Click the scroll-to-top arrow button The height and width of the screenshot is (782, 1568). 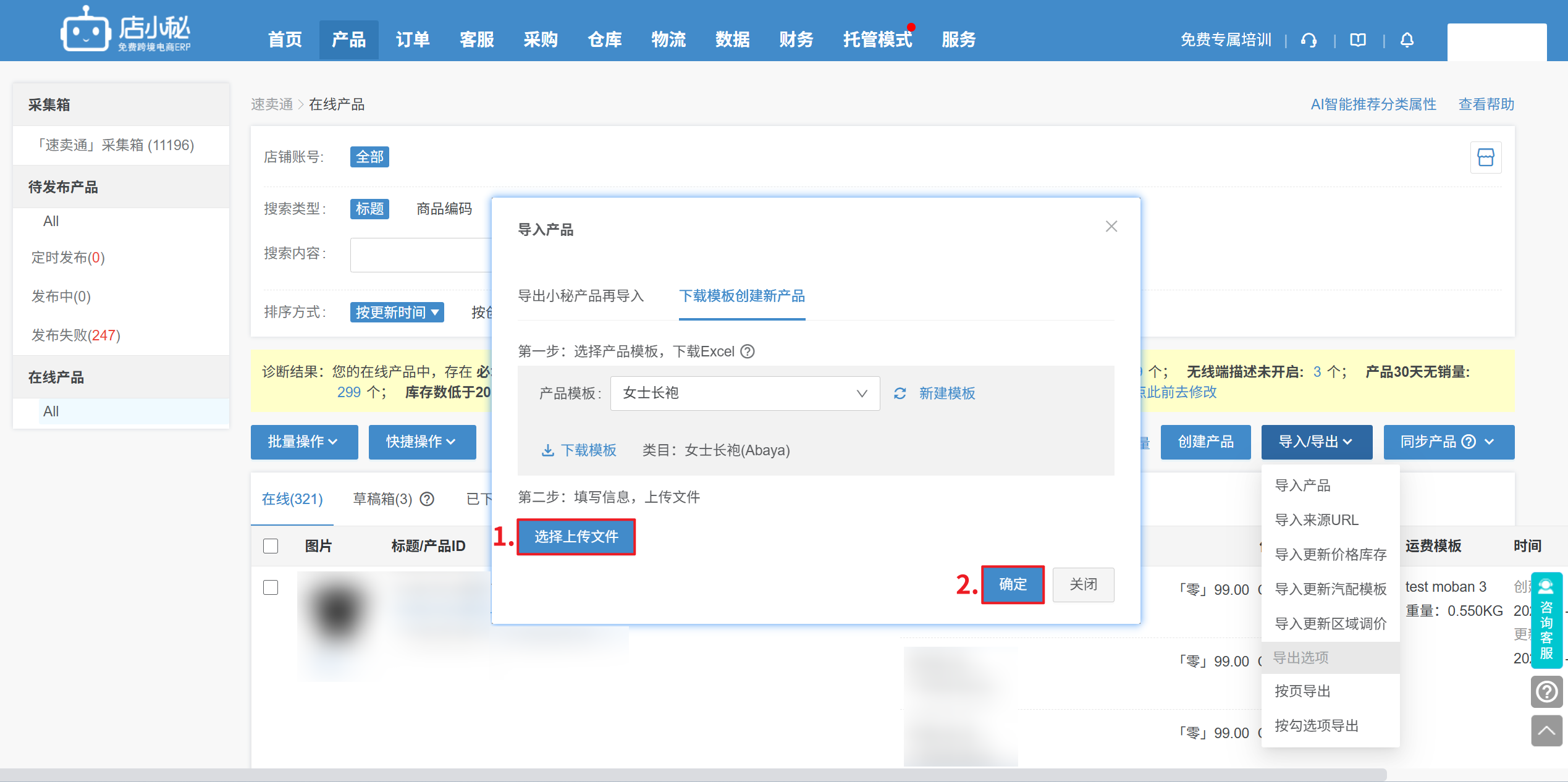[1546, 731]
